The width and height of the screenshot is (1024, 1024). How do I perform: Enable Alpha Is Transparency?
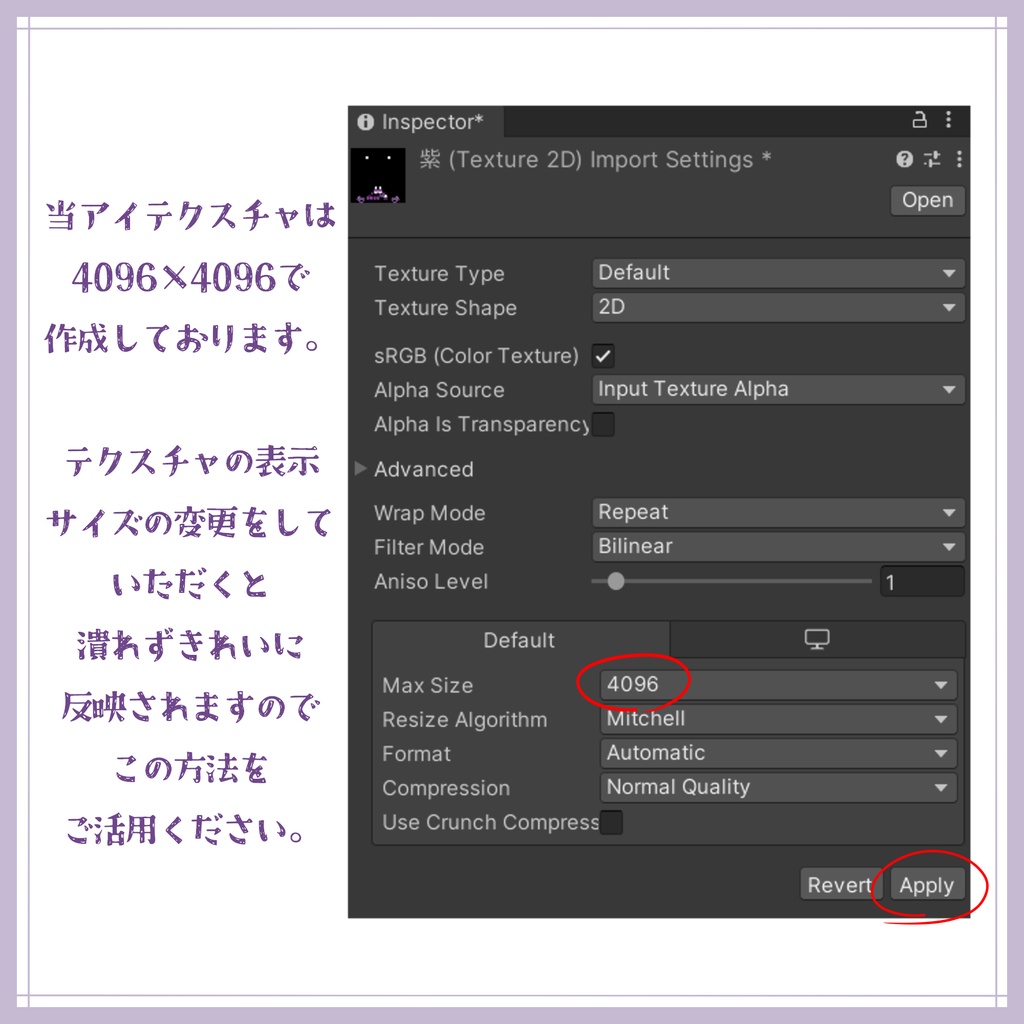tap(603, 424)
